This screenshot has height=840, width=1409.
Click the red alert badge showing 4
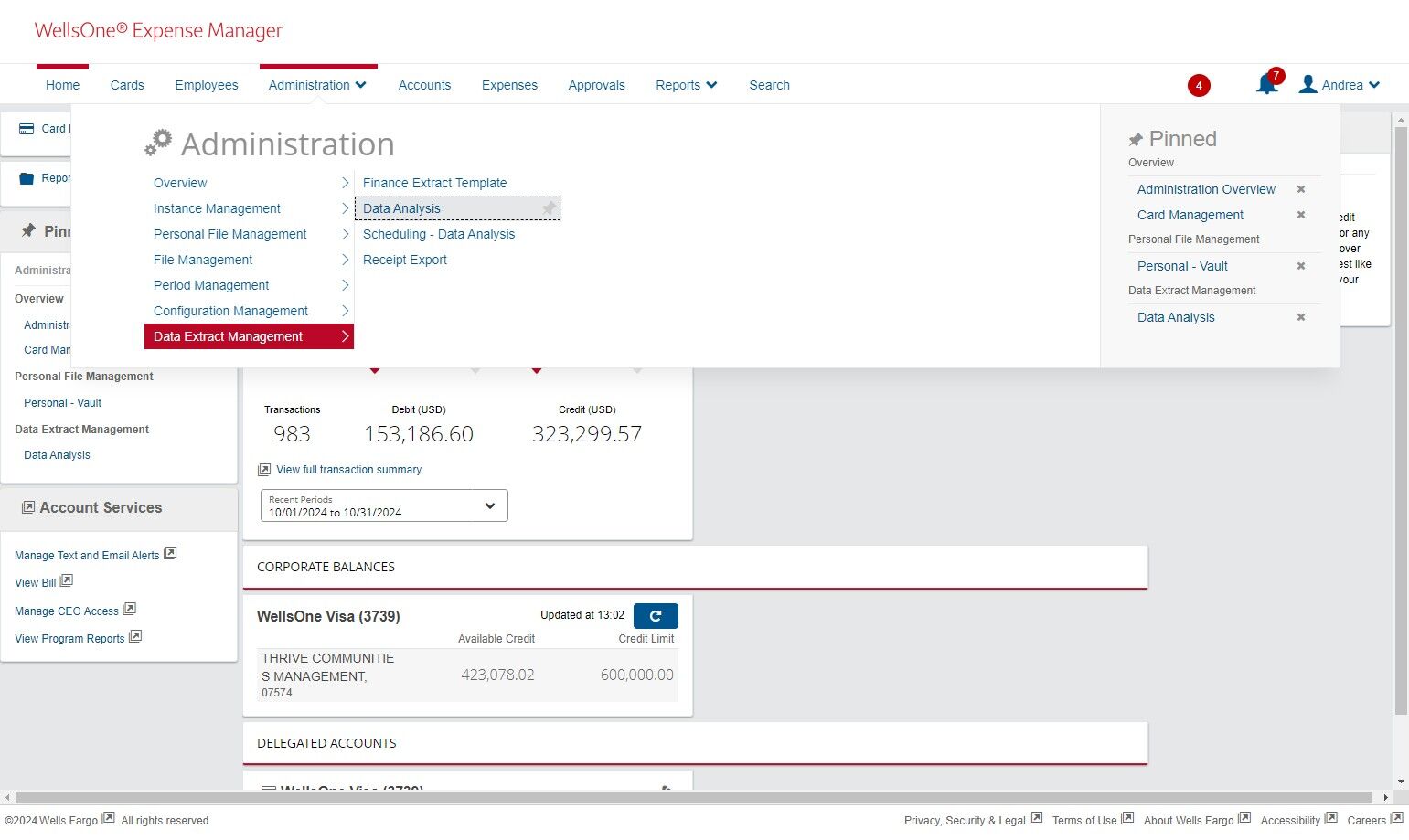(1199, 85)
